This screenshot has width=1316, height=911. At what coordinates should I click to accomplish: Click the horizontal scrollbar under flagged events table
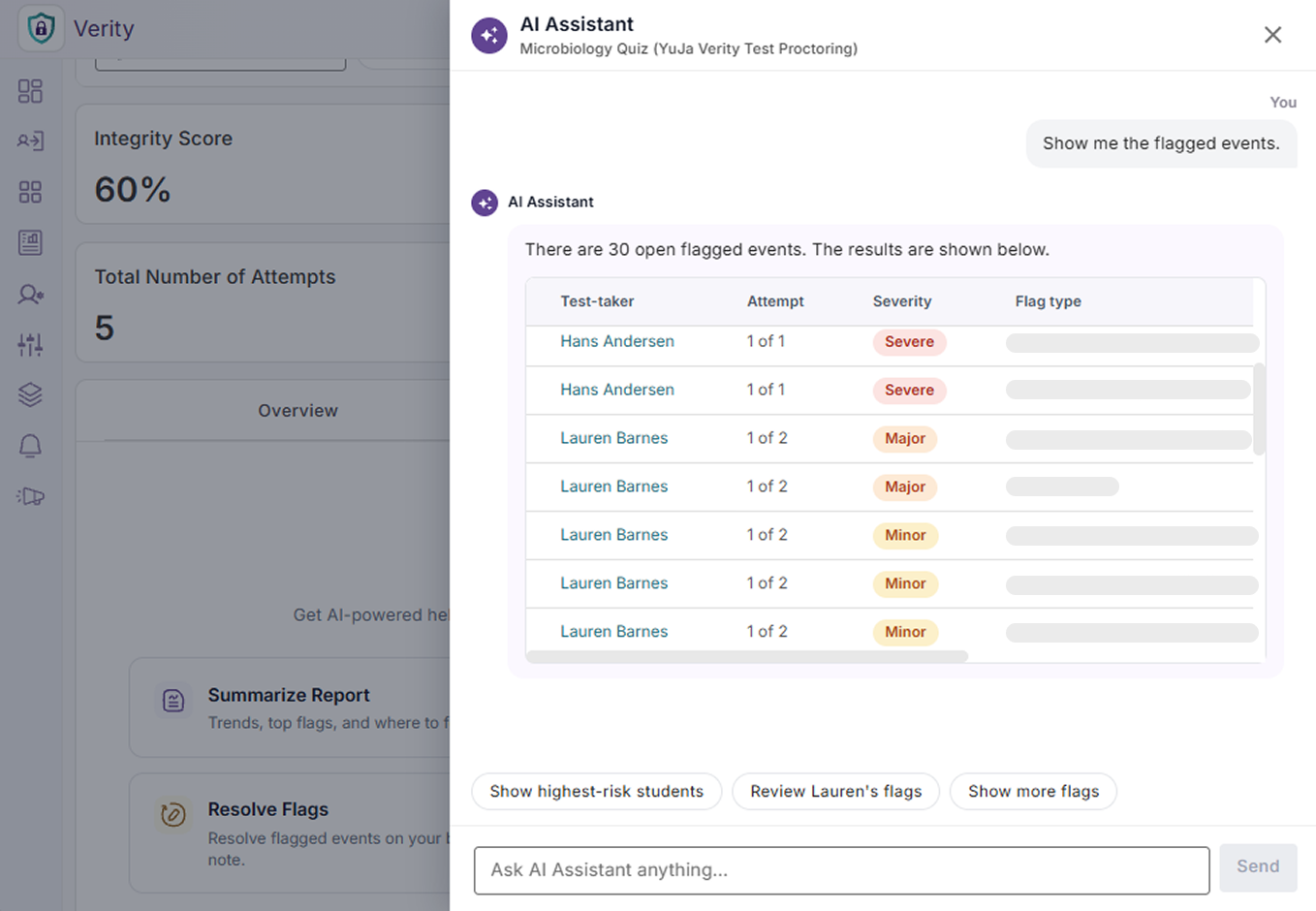[x=747, y=656]
